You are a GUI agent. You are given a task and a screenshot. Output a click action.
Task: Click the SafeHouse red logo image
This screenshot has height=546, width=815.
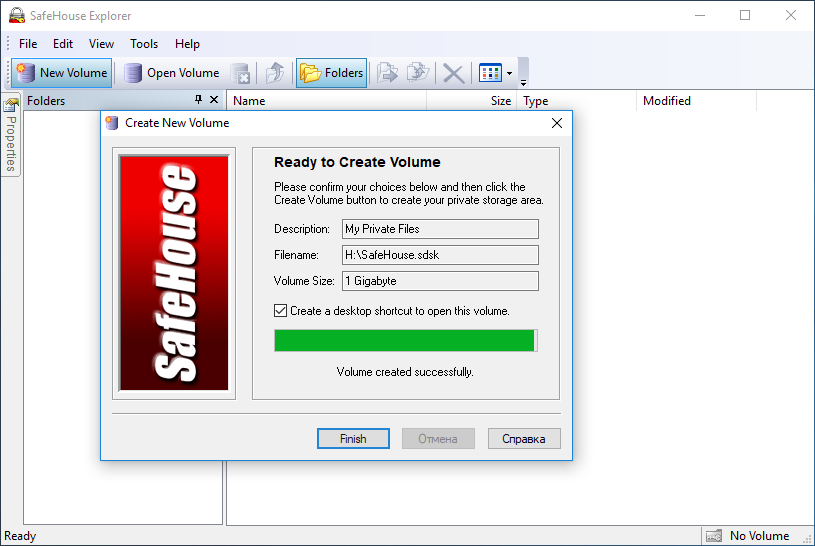click(x=174, y=273)
